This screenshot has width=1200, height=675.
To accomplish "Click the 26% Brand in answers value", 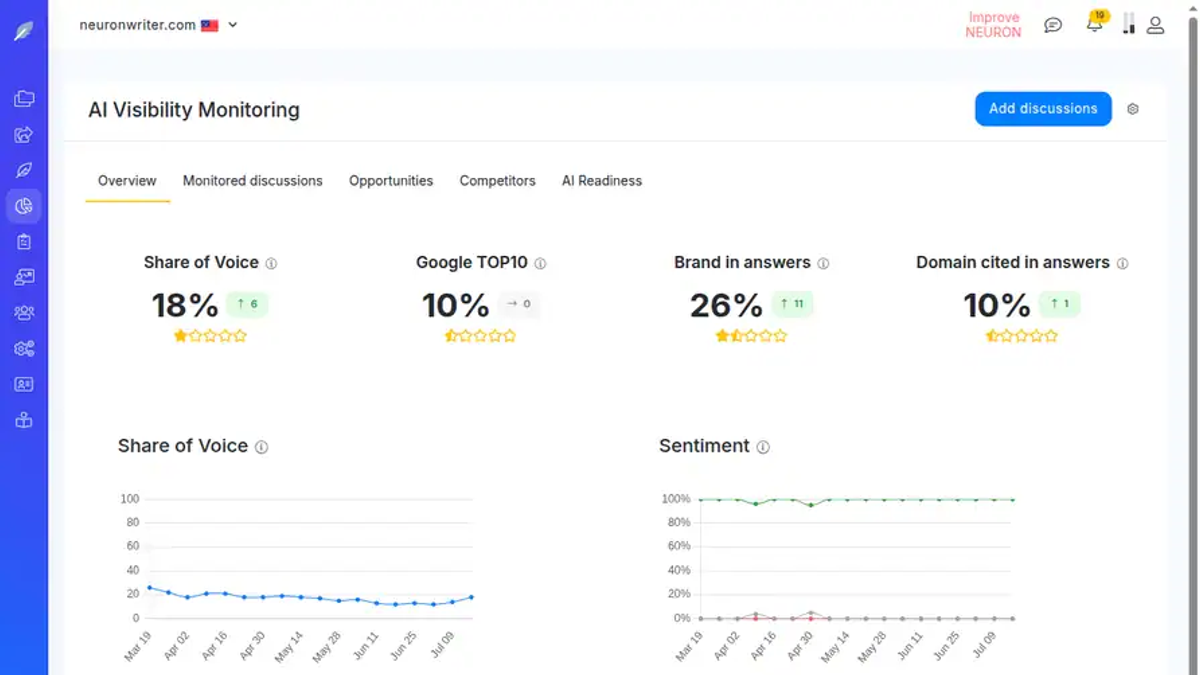I will coord(726,305).
